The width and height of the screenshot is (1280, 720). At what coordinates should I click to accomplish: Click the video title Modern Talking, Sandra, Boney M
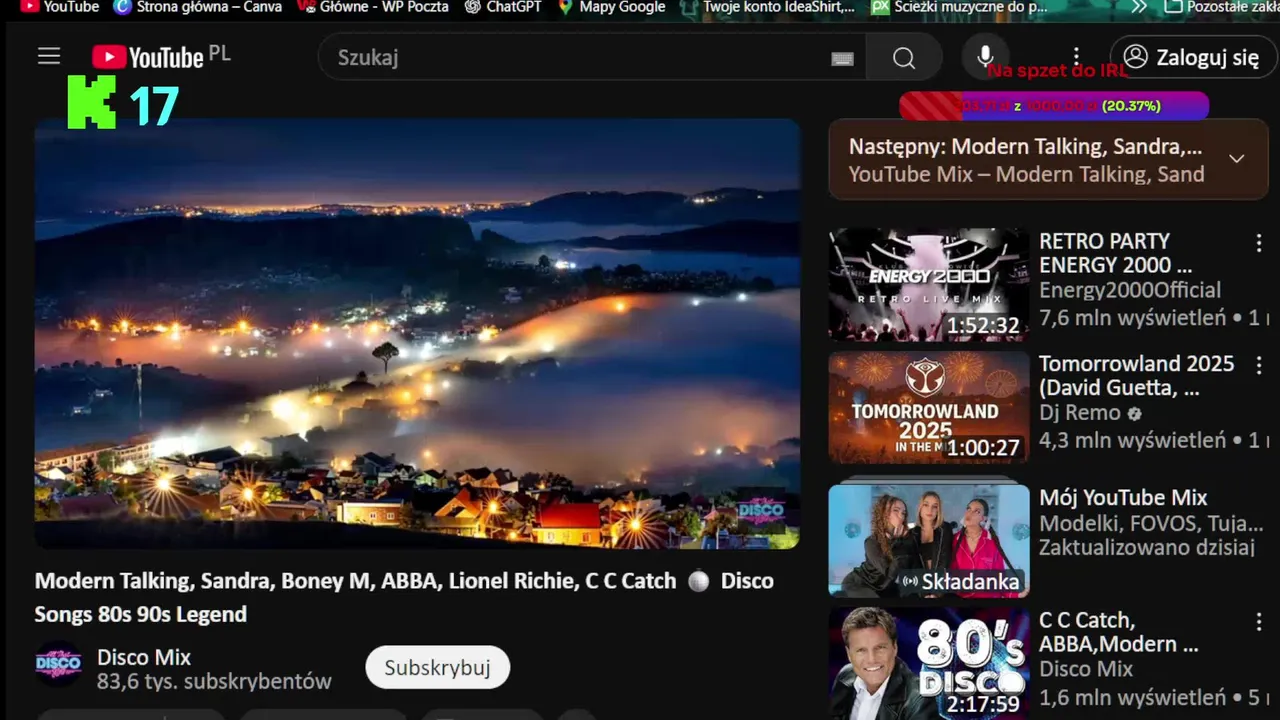[404, 597]
